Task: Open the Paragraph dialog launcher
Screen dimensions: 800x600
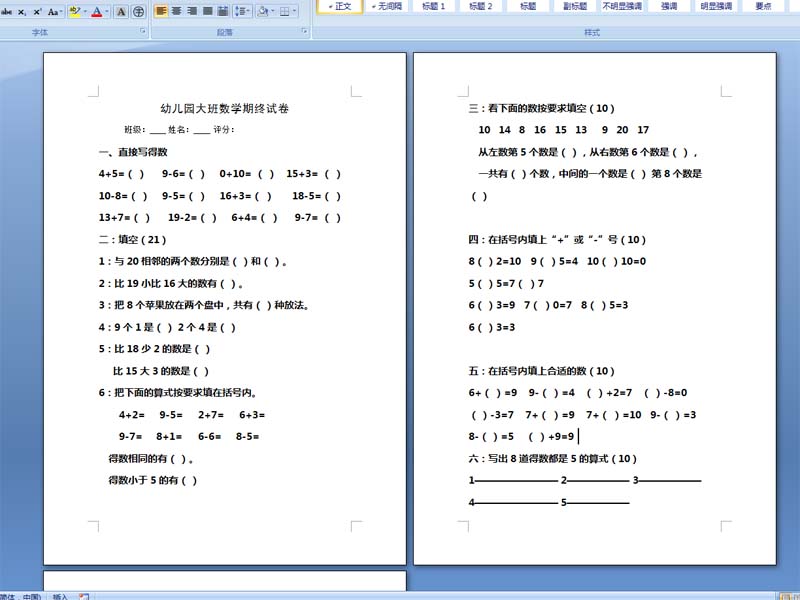Action: pyautogui.click(x=305, y=32)
